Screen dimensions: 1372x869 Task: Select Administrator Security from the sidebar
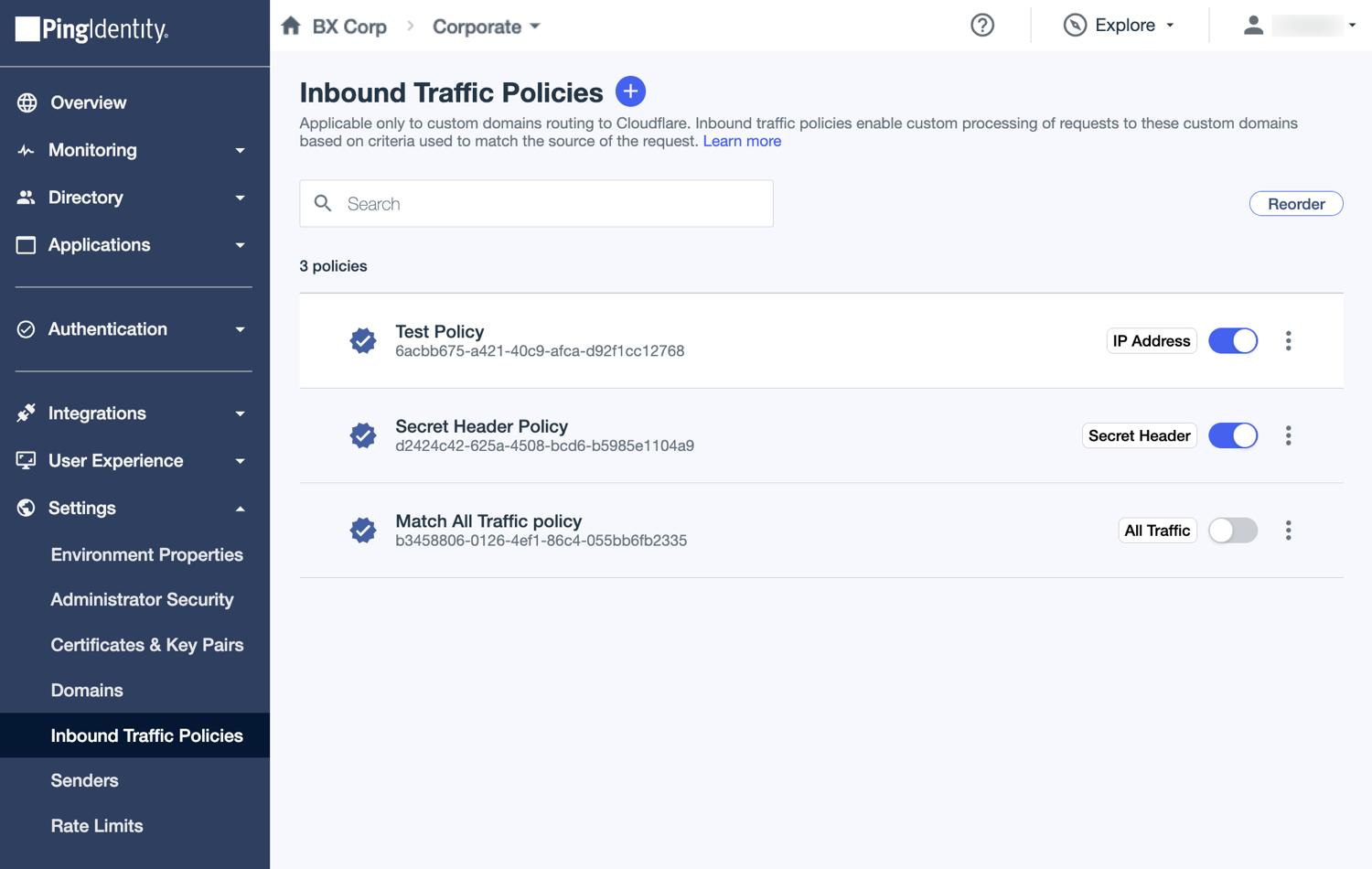[x=142, y=599]
